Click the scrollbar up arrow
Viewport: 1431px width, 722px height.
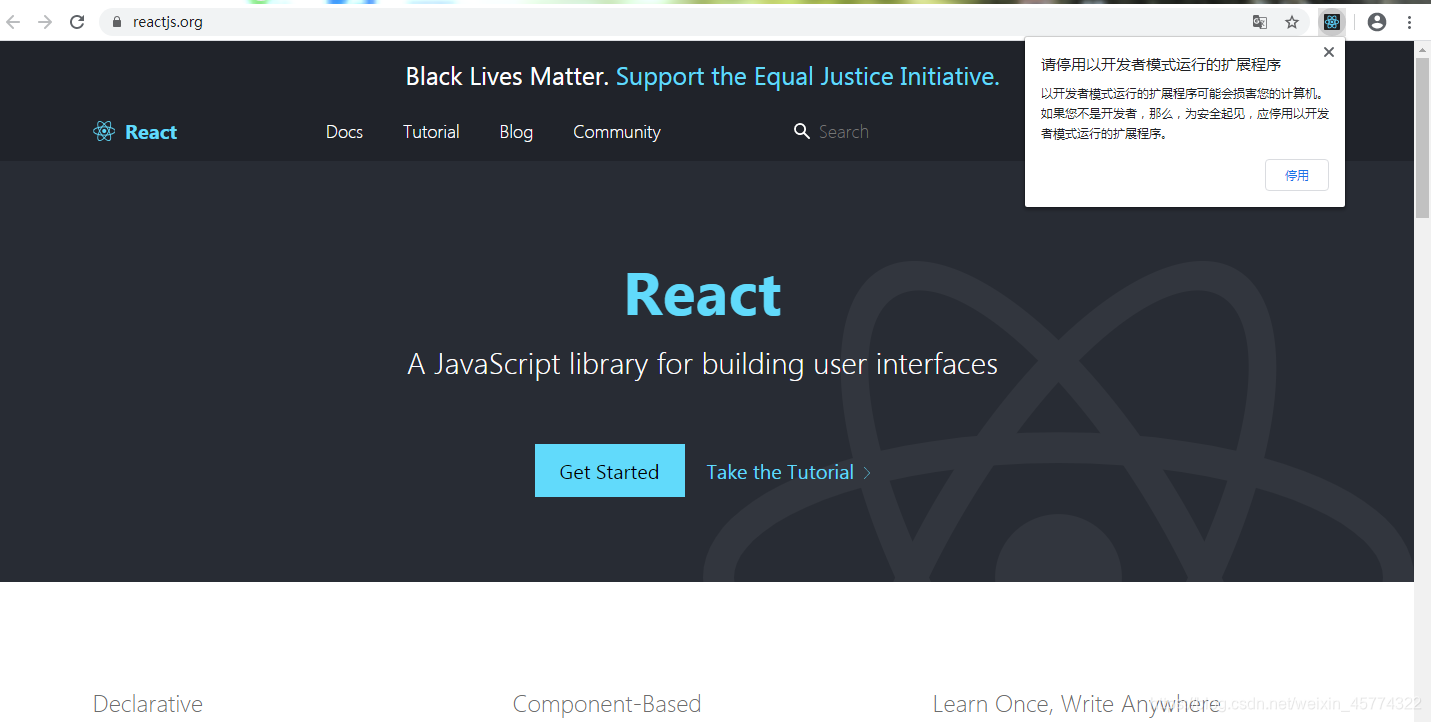[x=1422, y=49]
